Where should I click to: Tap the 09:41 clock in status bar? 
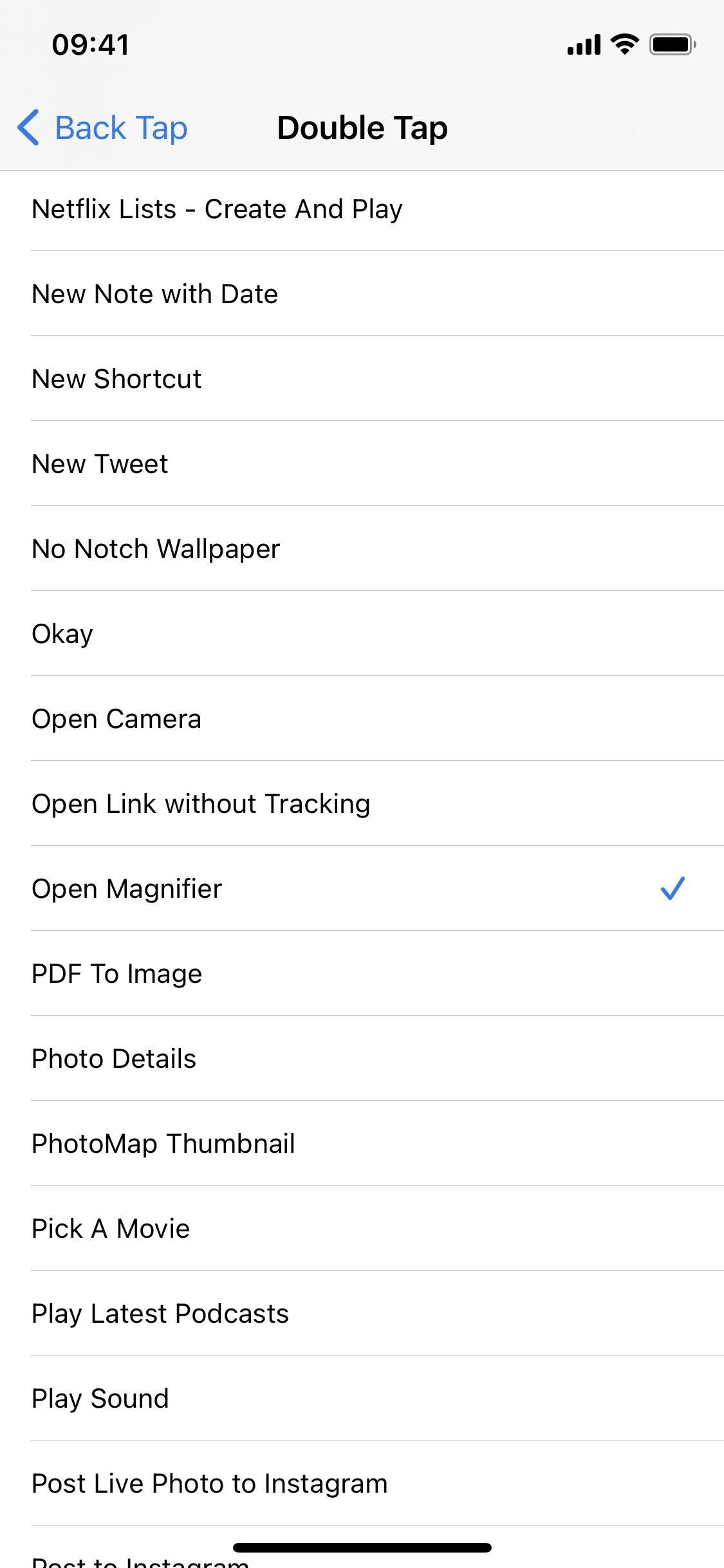pyautogui.click(x=91, y=44)
